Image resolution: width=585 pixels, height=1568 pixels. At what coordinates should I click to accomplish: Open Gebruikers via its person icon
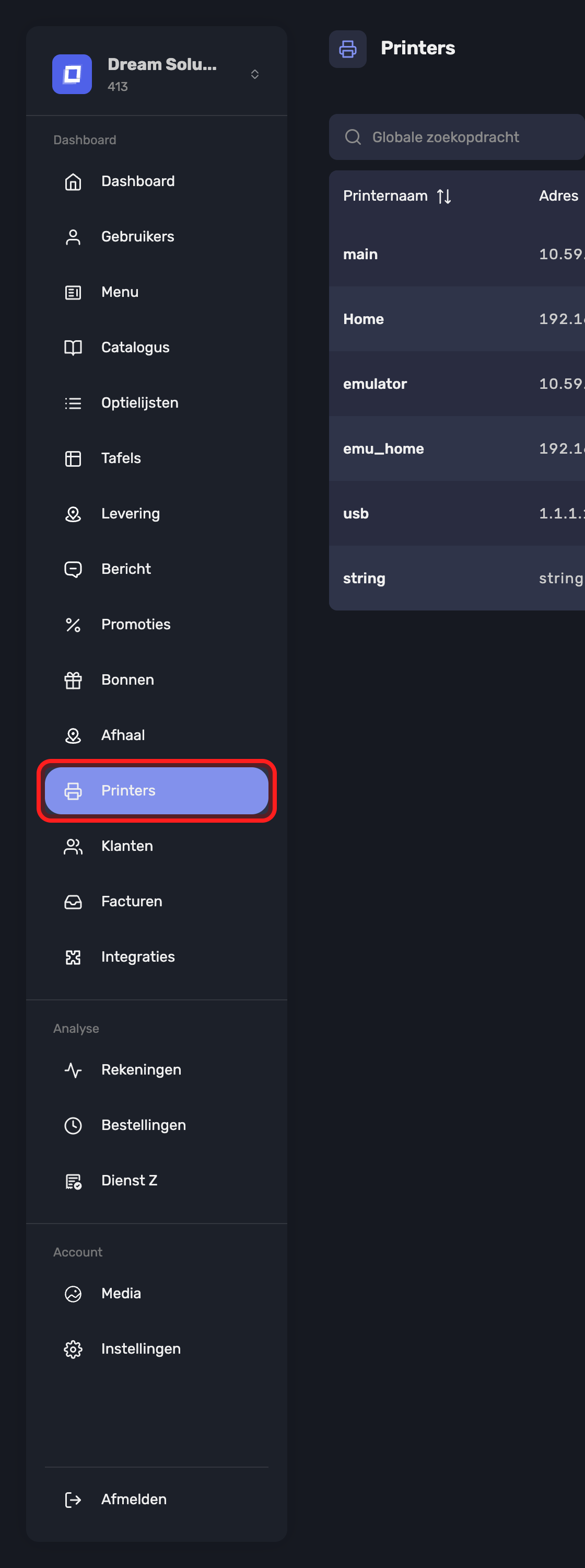pos(73,237)
